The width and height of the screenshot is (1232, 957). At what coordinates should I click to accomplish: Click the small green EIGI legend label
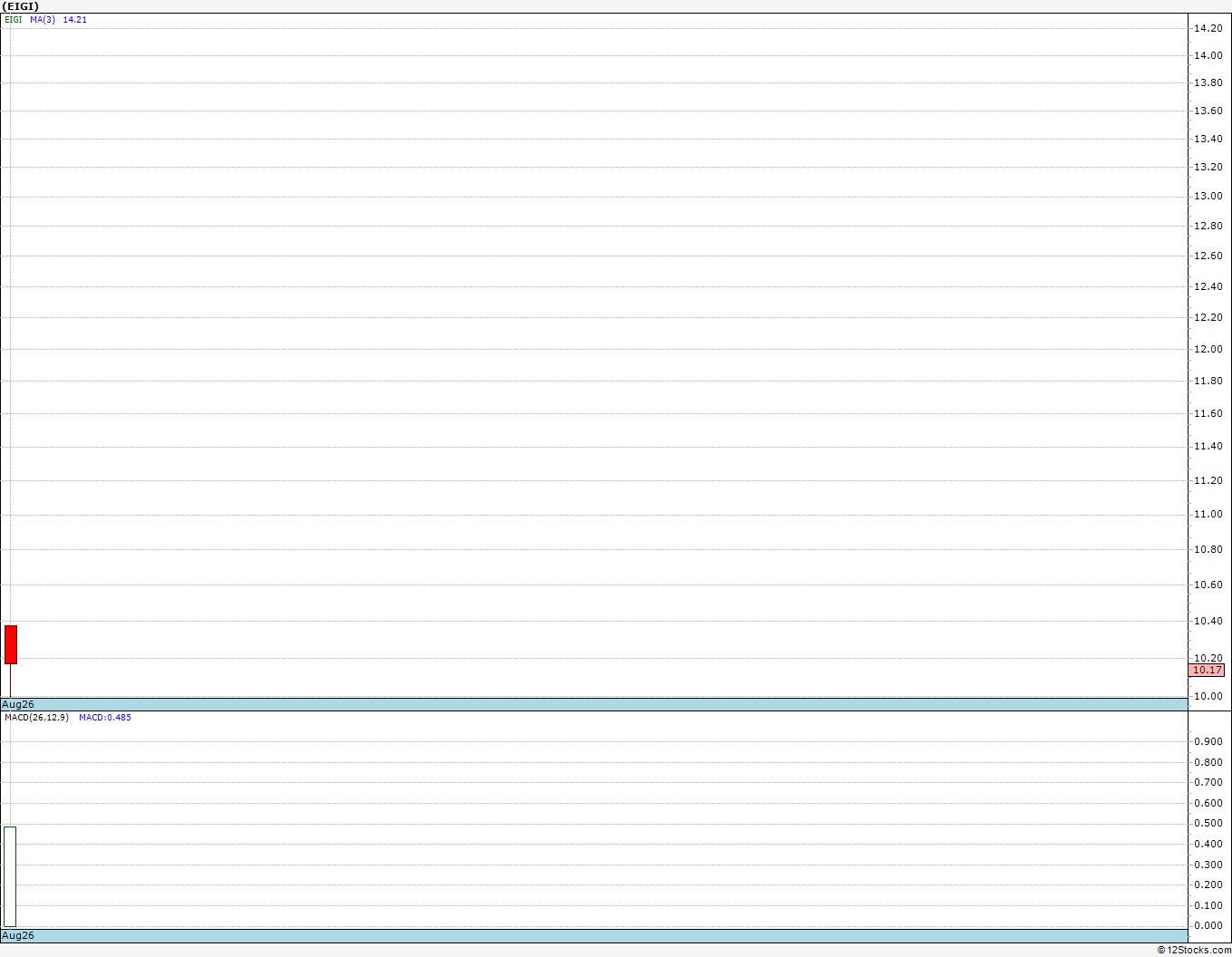[14, 19]
